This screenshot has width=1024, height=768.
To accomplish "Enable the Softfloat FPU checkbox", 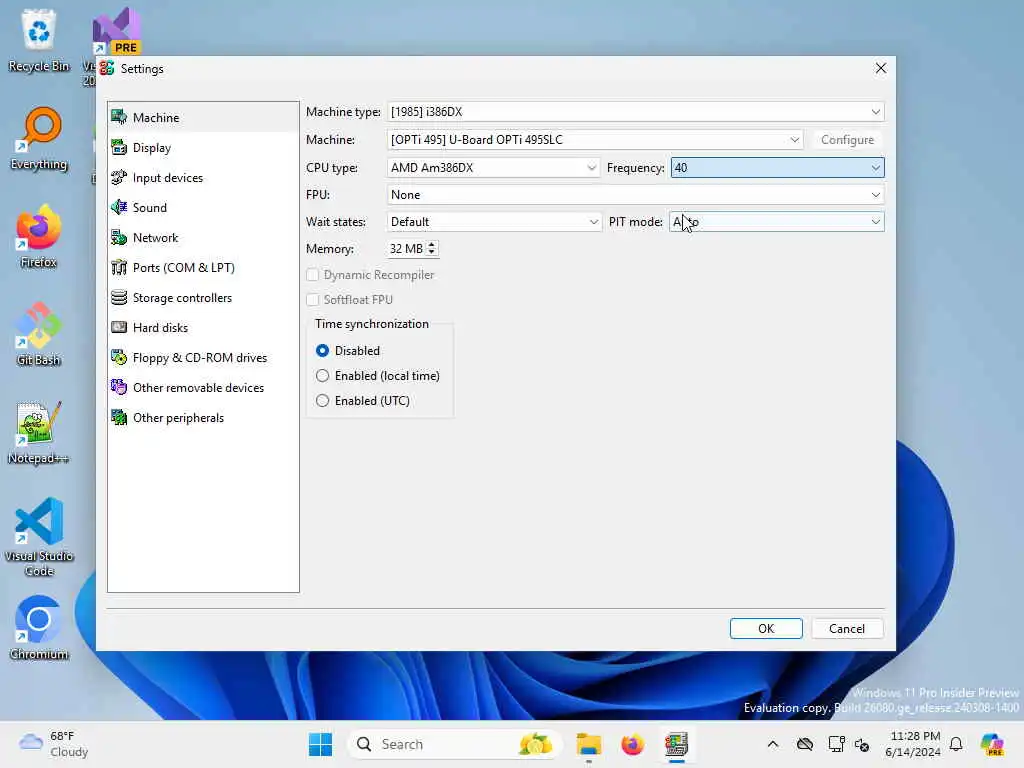I will click(x=313, y=300).
